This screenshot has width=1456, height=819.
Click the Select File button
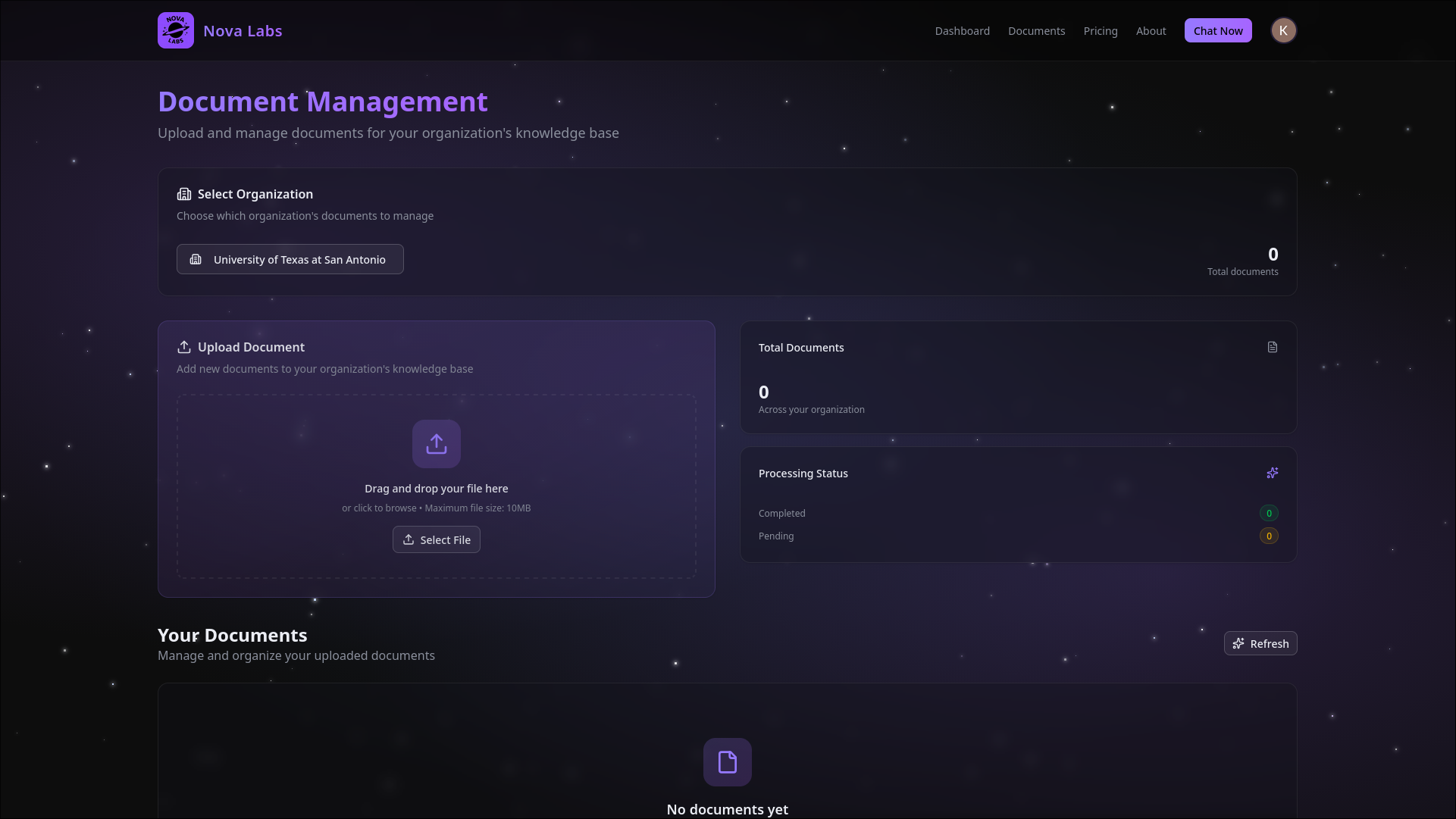(437, 539)
